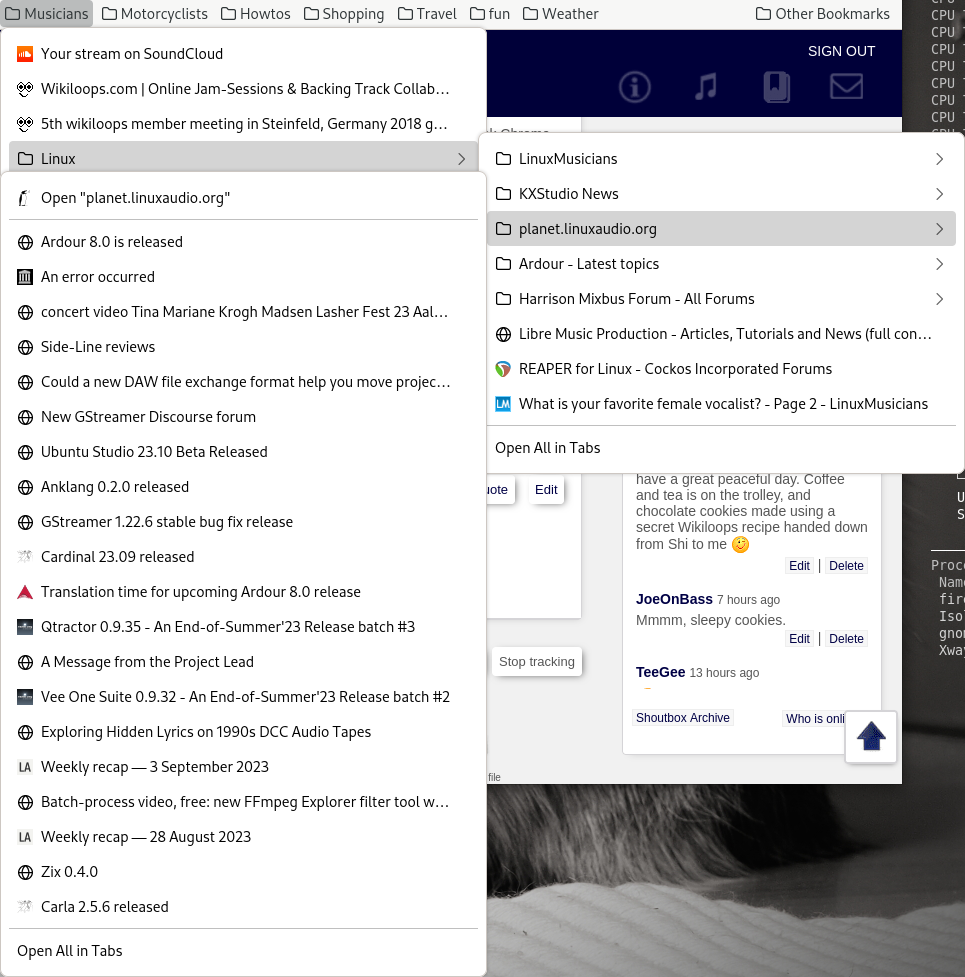Click the Carla 2.5.6 released icon
The image size is (965, 977).
point(25,907)
